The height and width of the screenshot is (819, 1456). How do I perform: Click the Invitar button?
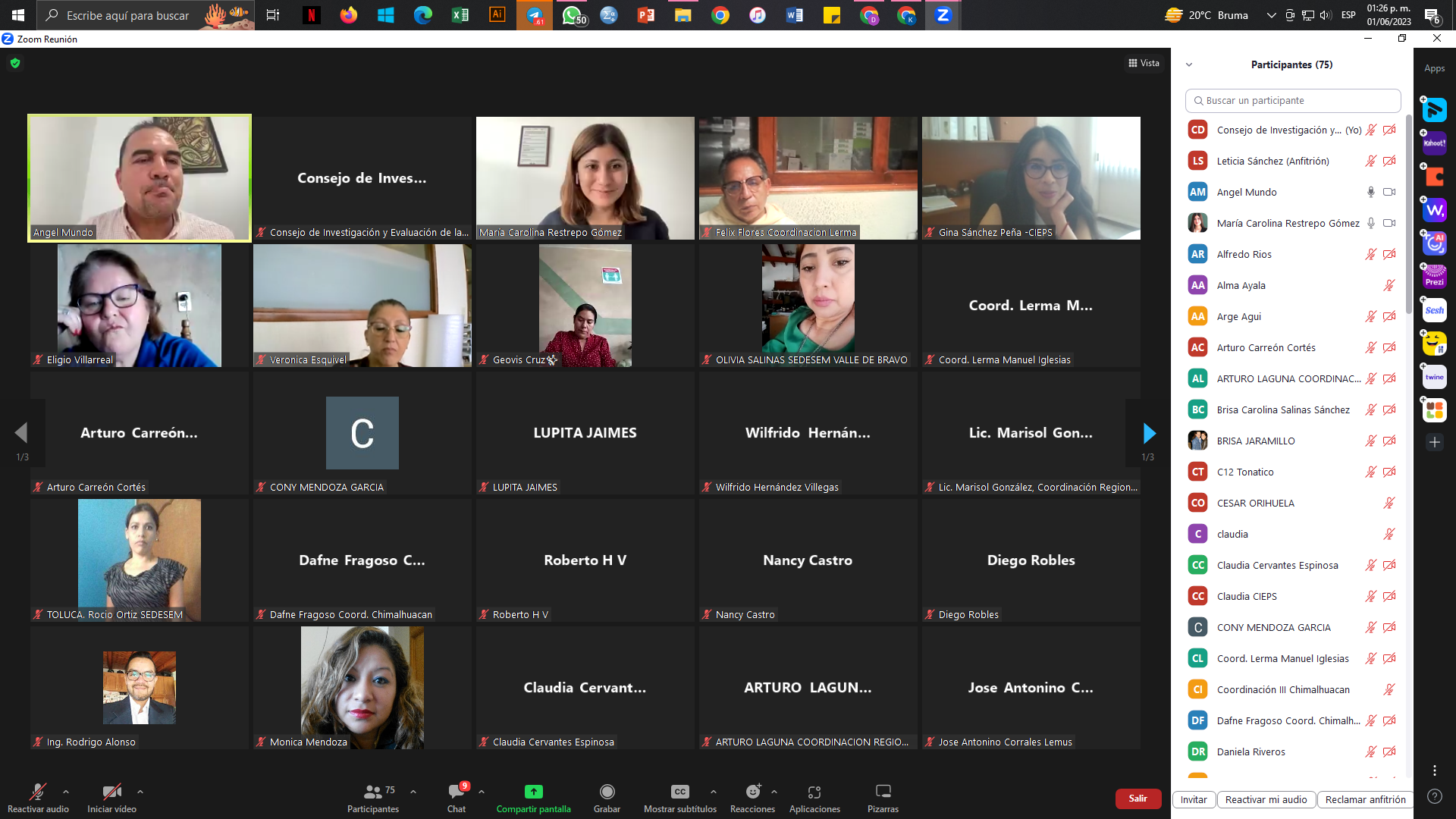1194,799
